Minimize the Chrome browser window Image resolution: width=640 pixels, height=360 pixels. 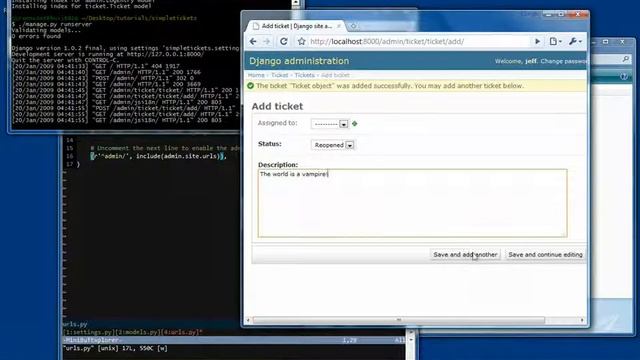click(x=549, y=14)
